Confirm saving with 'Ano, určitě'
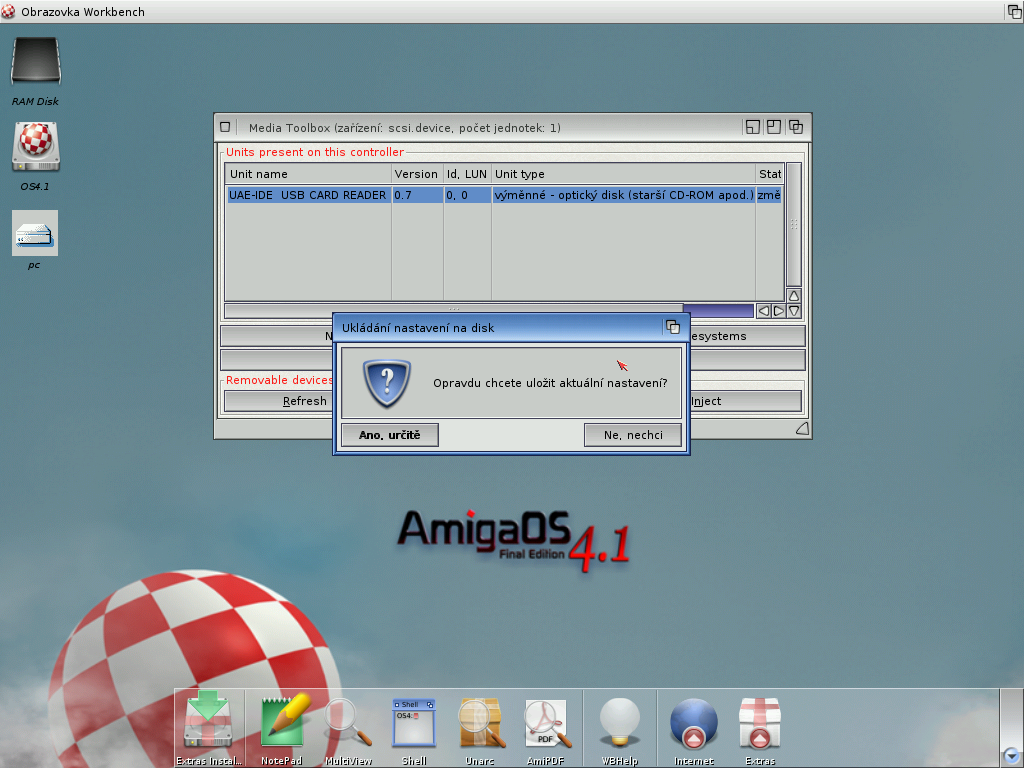Screen dimensions: 1024x768 389,435
